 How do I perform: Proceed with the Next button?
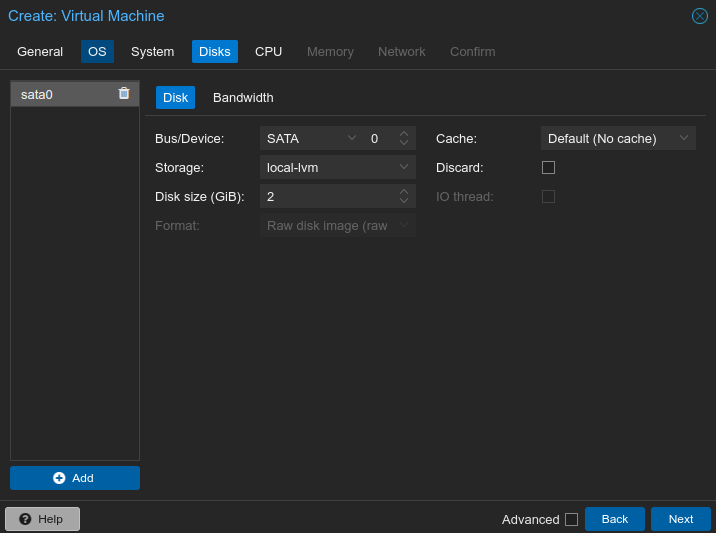click(x=680, y=519)
